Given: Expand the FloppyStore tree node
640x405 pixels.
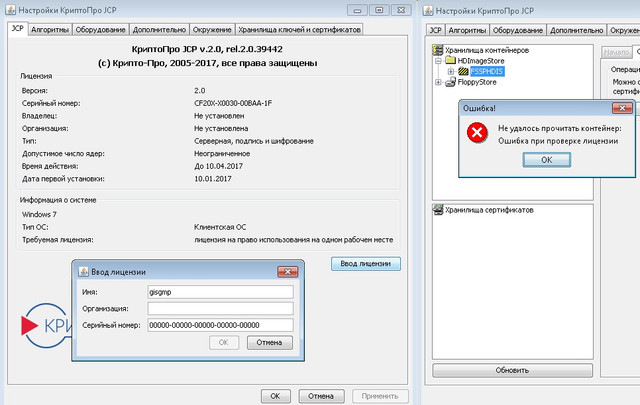Looking at the screenshot, I should [x=437, y=83].
